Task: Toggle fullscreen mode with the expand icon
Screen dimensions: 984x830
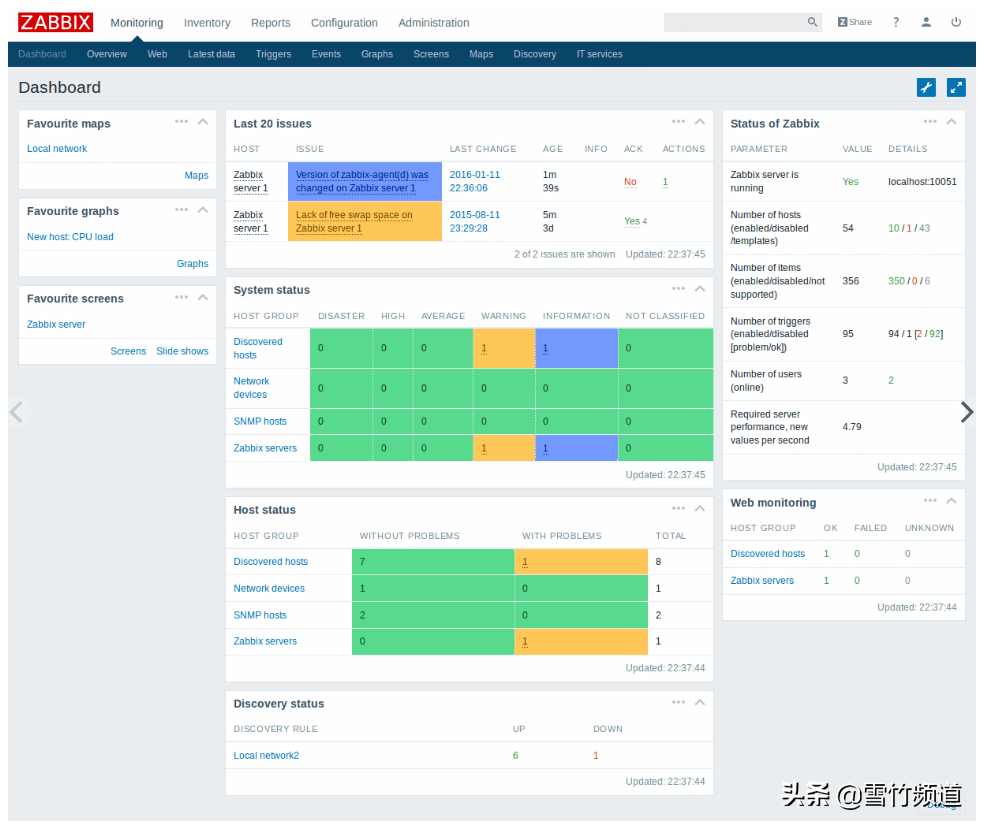Action: point(956,88)
